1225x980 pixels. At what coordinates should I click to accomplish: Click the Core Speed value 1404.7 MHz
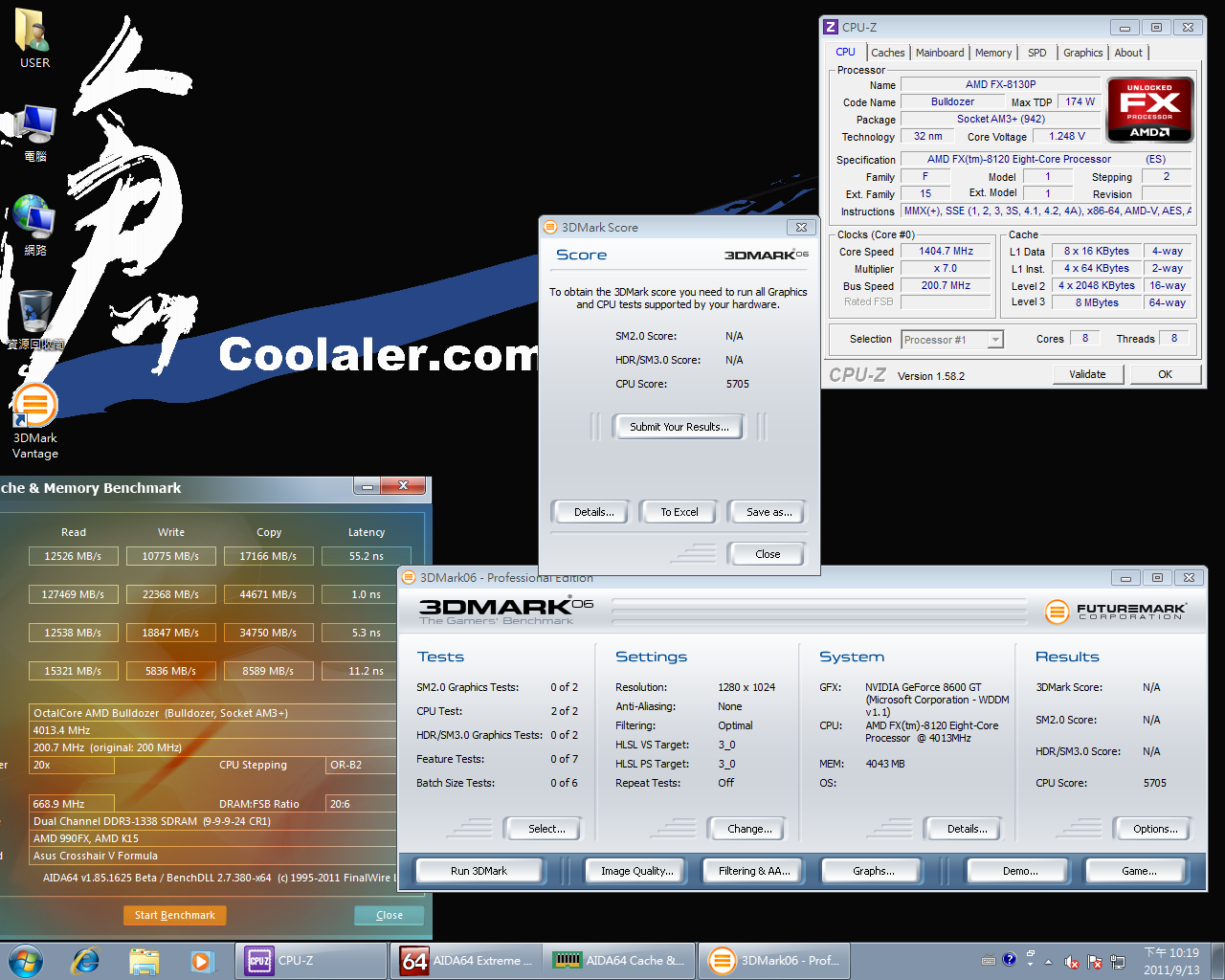click(x=946, y=251)
